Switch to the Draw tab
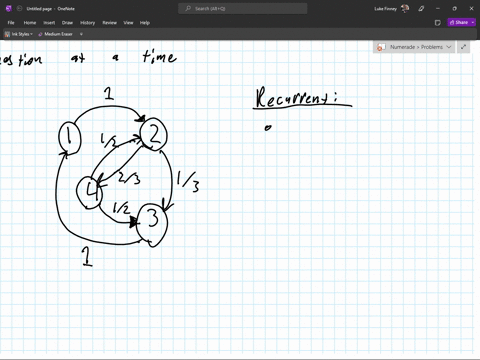This screenshot has height=360, width=480. coord(67,23)
